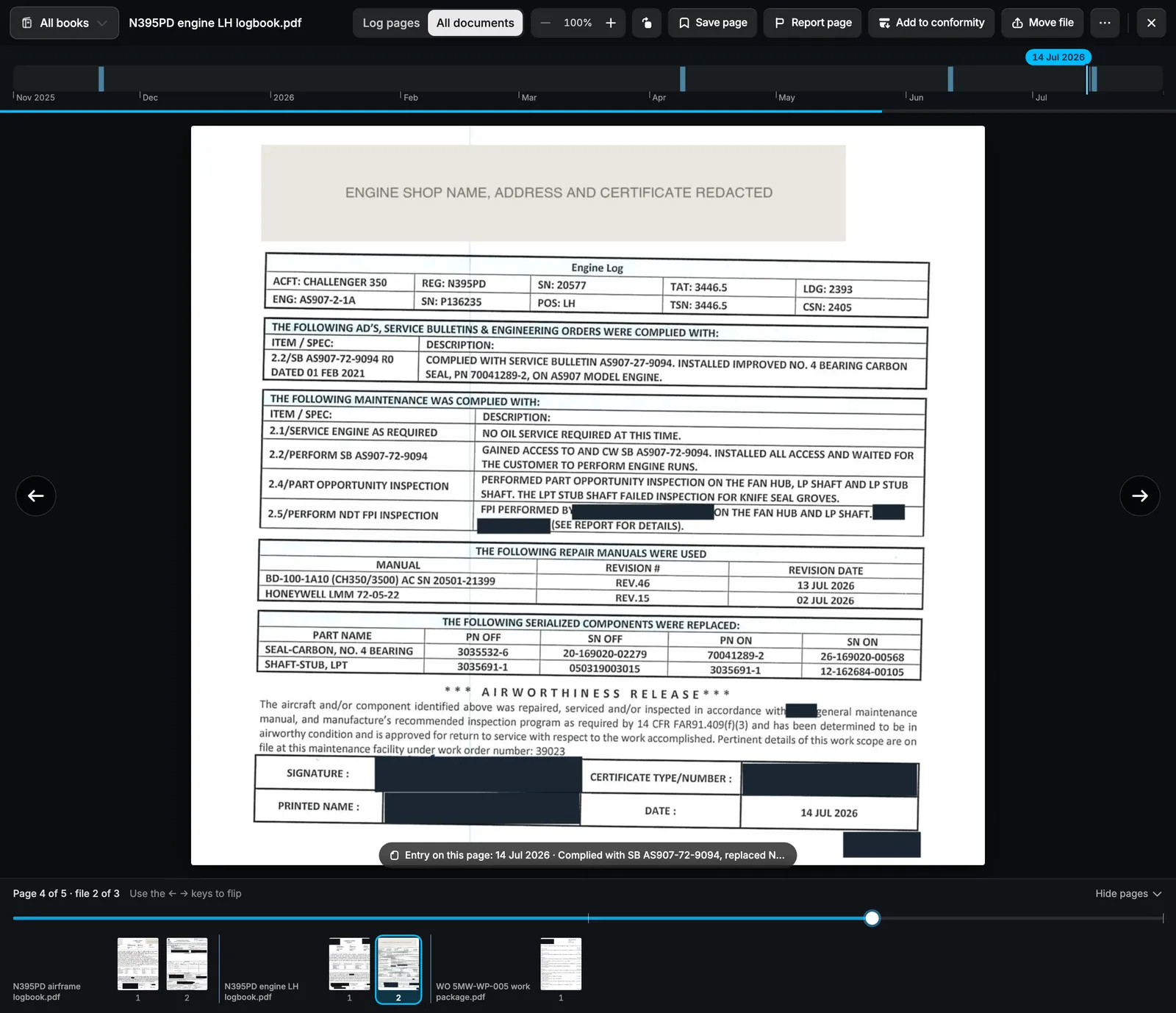Select the timeline marker after Jun
The width and height of the screenshot is (1176, 1013).
950,79
